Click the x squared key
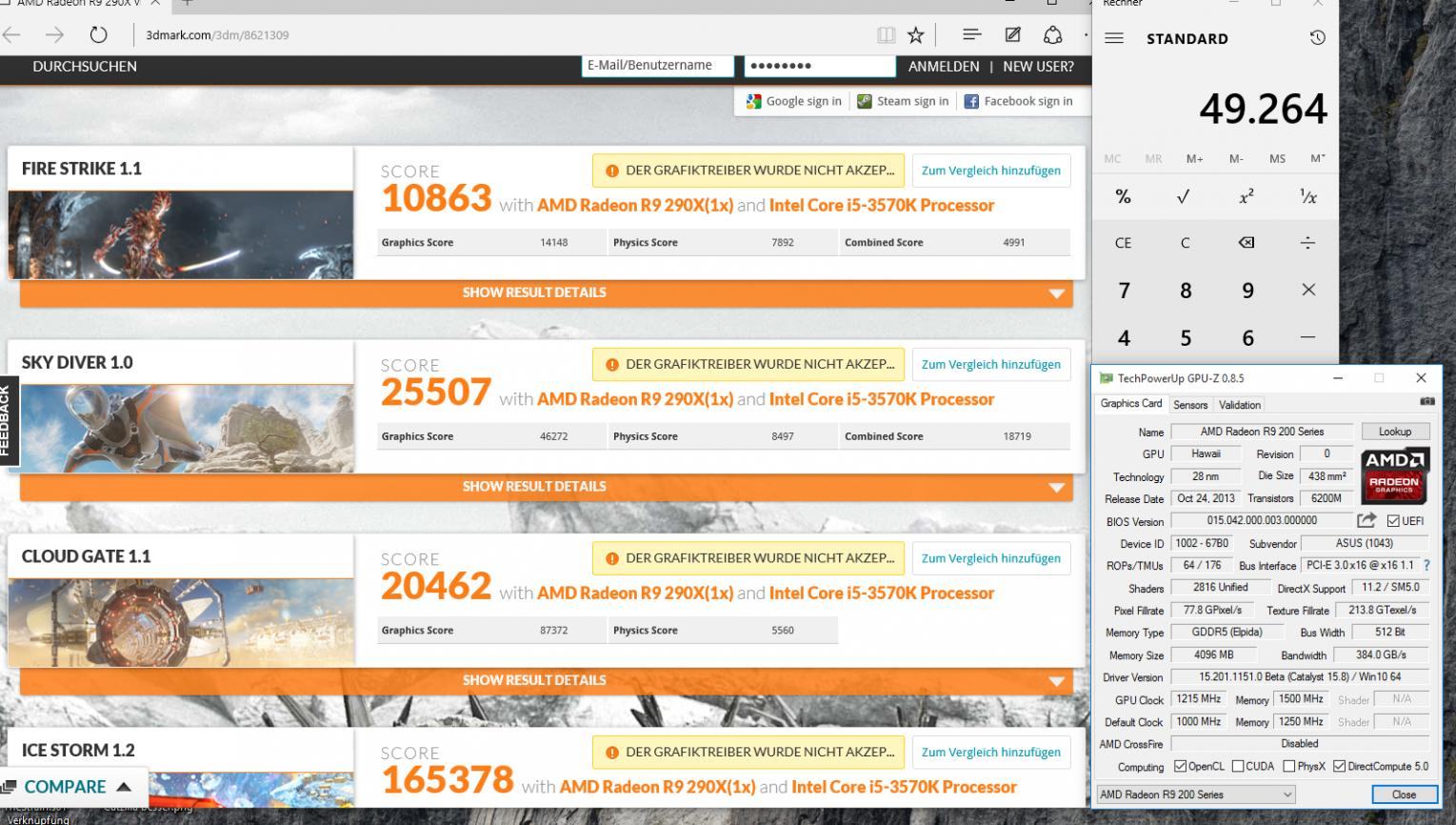This screenshot has width=1456, height=825. [1246, 196]
